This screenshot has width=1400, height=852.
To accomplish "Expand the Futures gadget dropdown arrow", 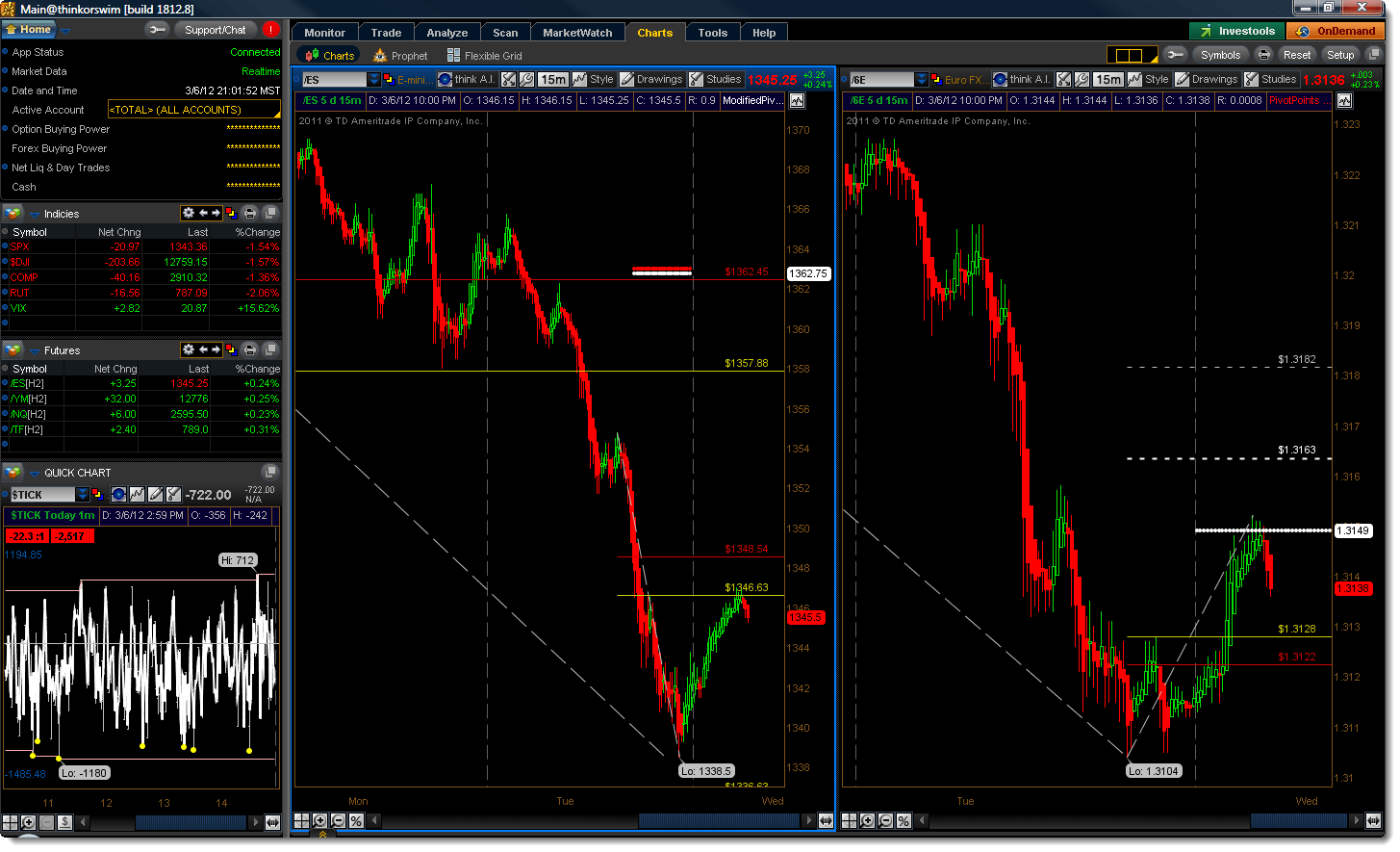I will point(35,351).
